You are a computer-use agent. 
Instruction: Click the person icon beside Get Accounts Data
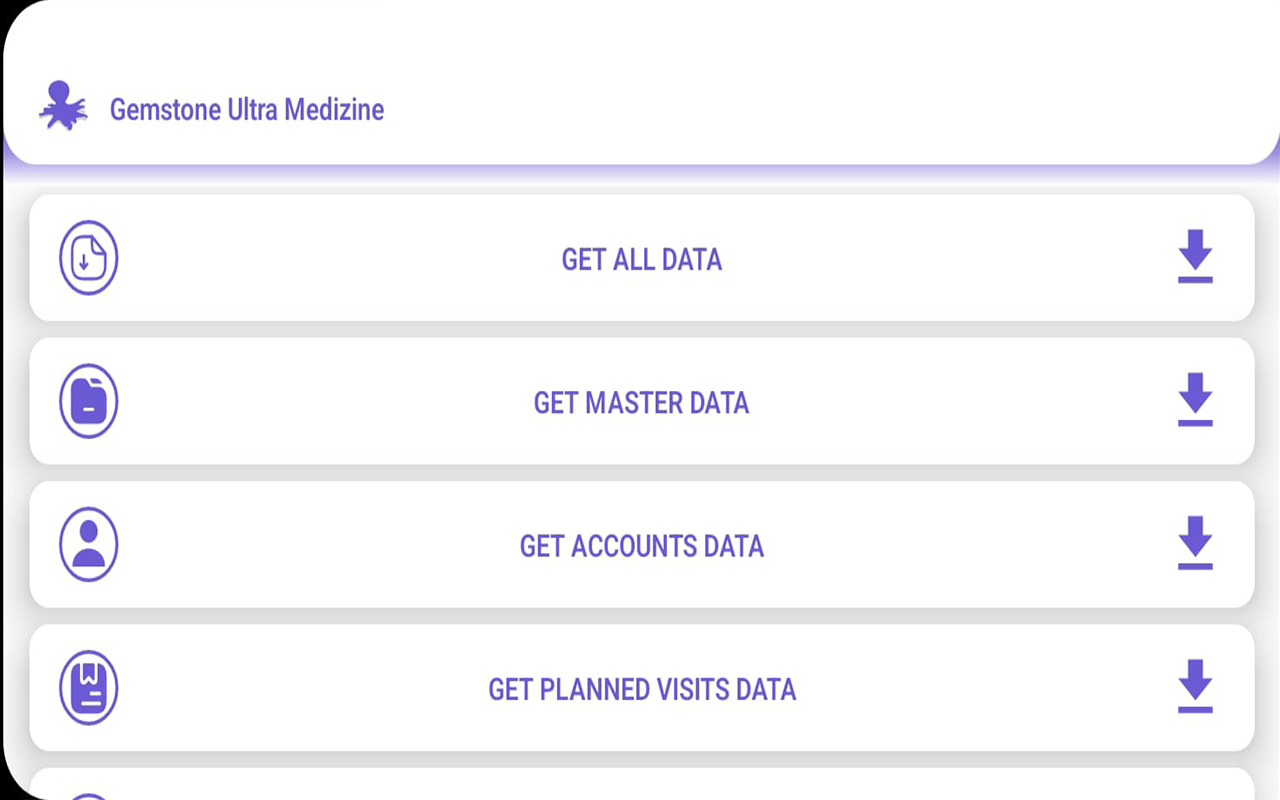[89, 545]
